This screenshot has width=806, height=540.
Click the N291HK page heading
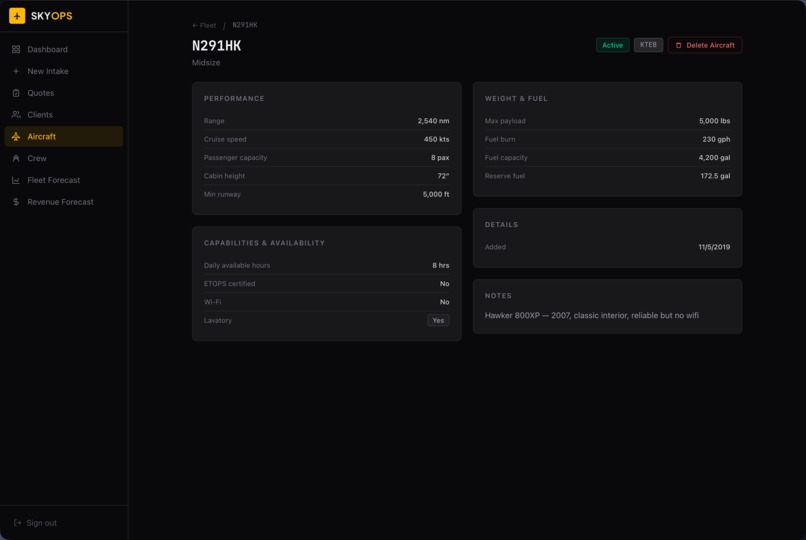(x=216, y=46)
